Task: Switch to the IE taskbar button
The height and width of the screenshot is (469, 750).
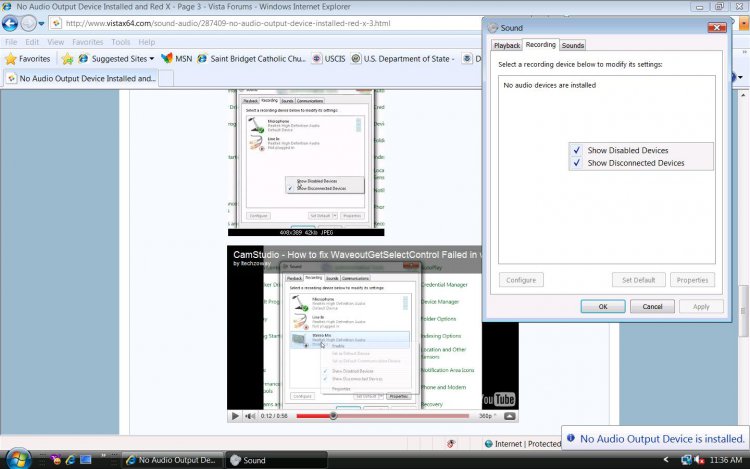Action: (172, 460)
